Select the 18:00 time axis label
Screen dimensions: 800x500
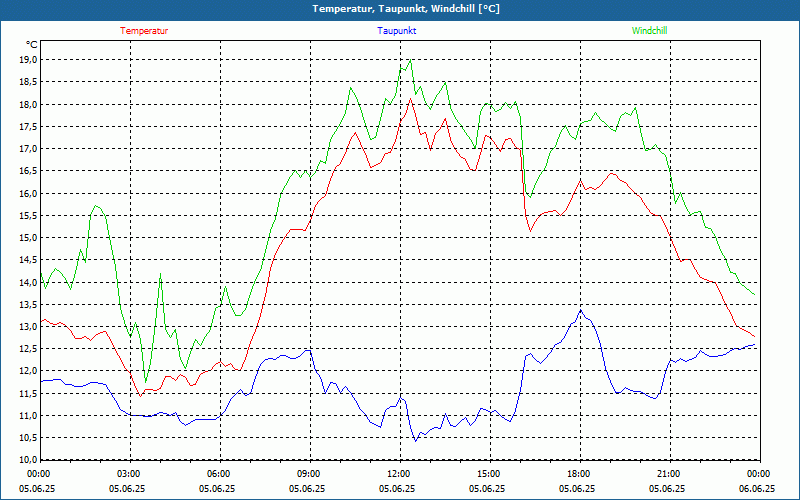(578, 474)
